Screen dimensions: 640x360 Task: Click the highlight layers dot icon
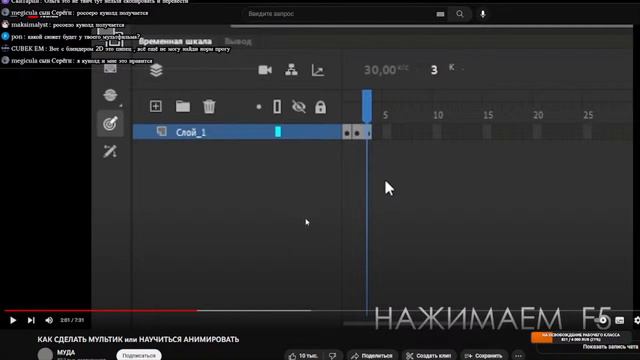(259, 107)
